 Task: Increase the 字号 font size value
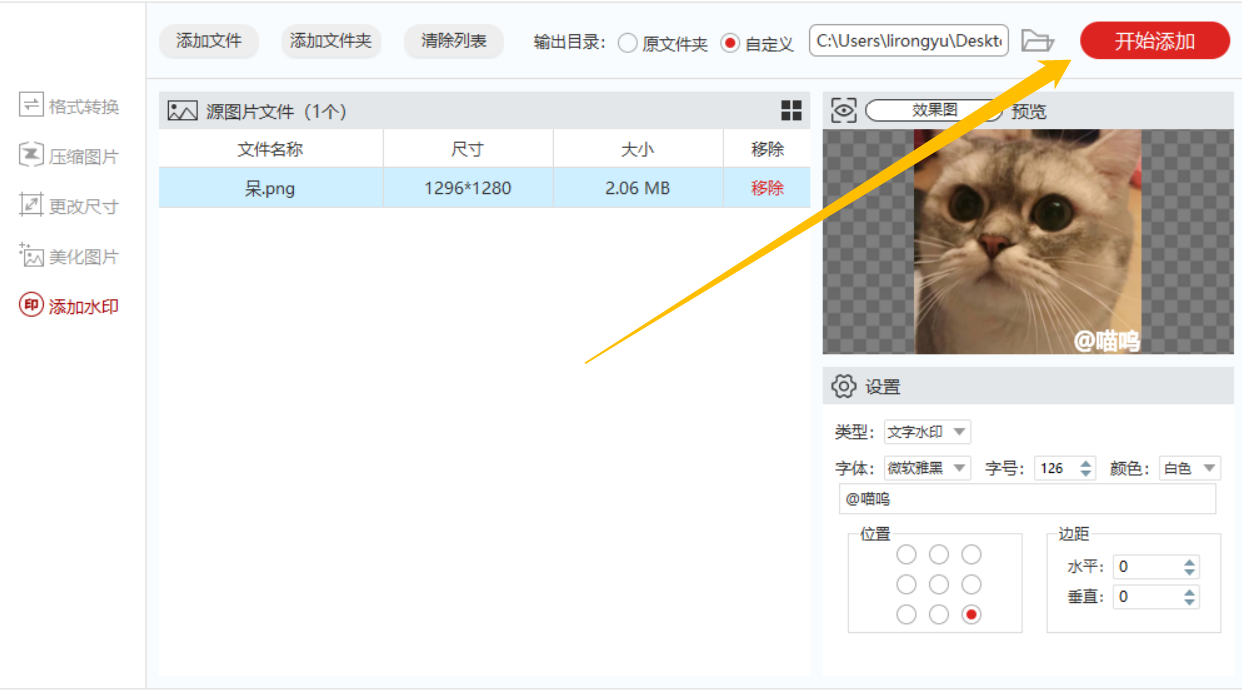pos(1086,463)
